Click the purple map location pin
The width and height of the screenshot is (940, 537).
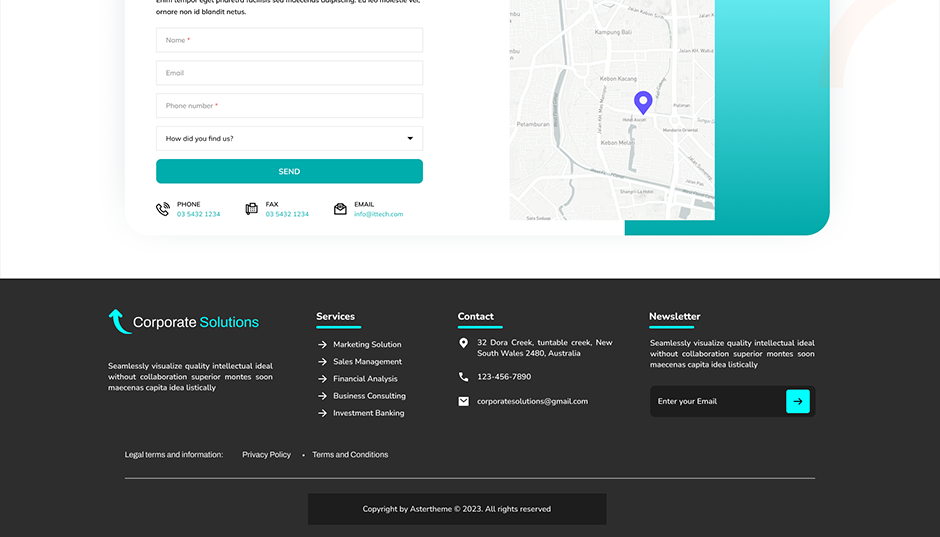click(643, 101)
